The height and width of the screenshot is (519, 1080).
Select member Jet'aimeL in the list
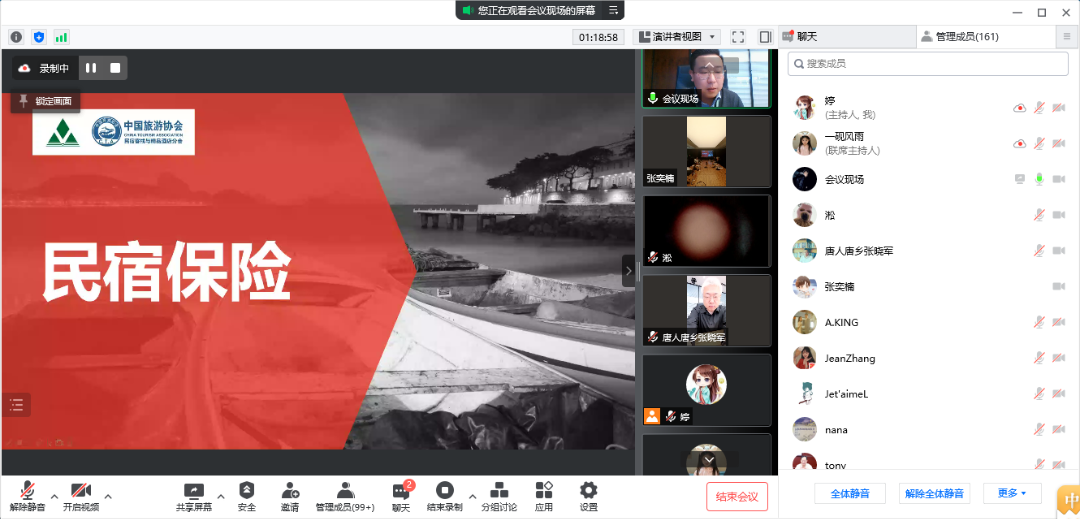[928, 394]
